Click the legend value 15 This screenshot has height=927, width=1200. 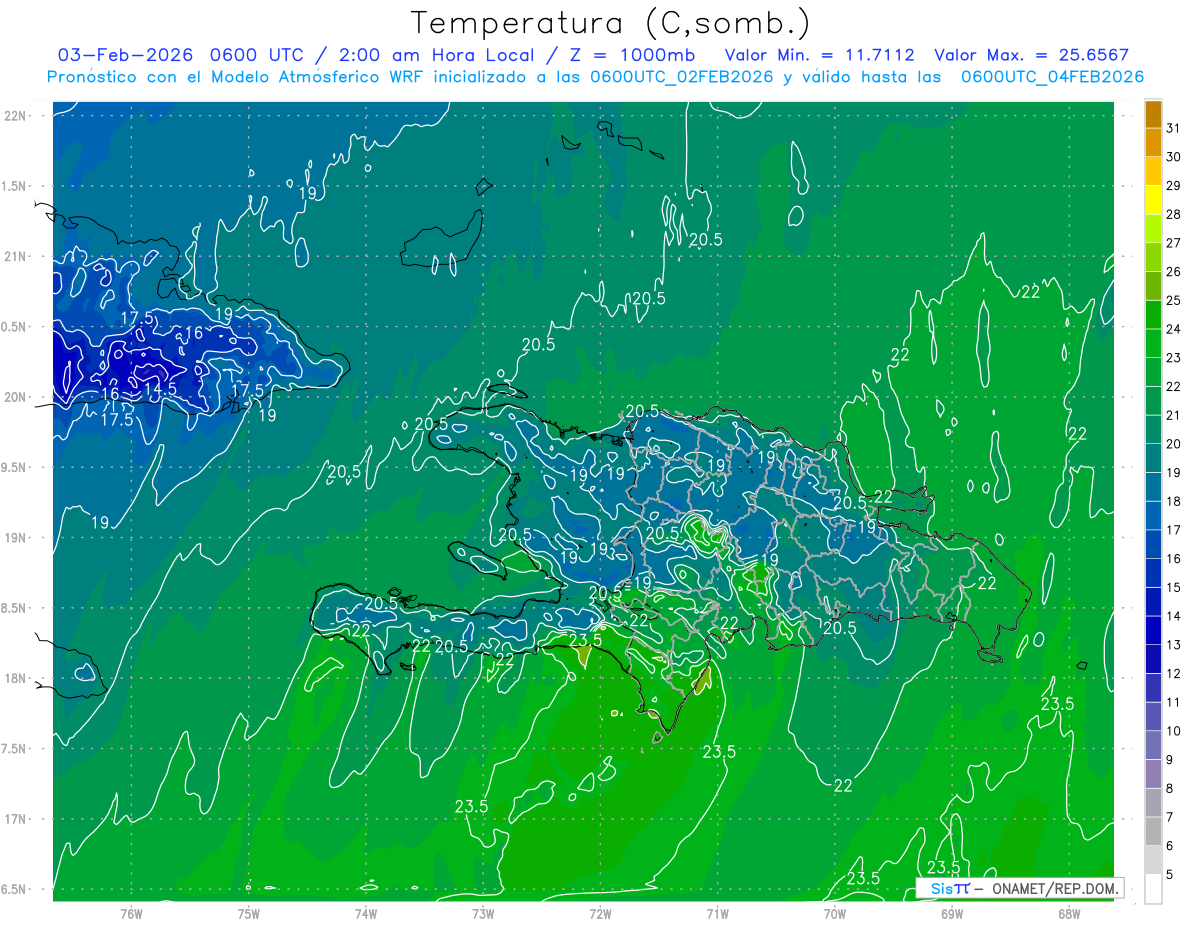pyautogui.click(x=1174, y=587)
